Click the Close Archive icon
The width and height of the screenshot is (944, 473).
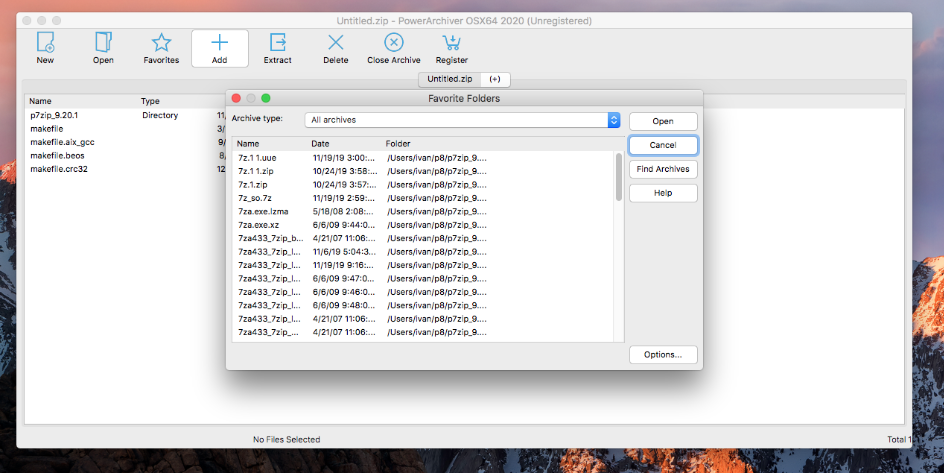(x=394, y=42)
